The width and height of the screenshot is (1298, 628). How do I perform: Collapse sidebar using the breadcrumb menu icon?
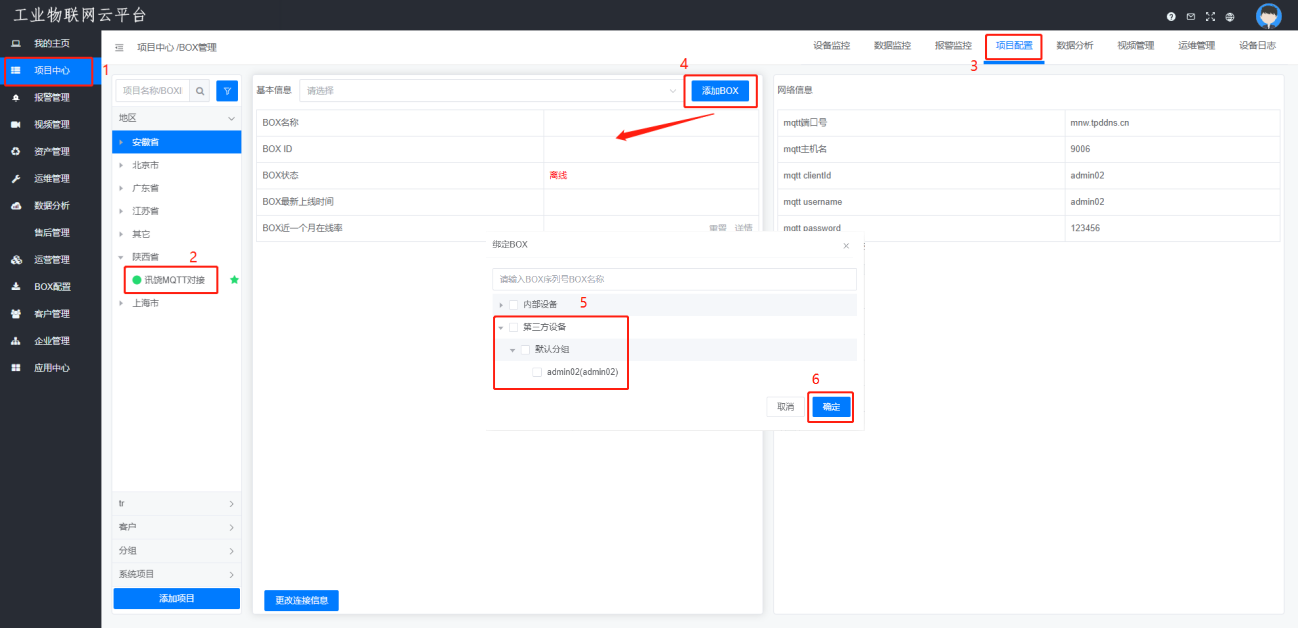tap(119, 47)
